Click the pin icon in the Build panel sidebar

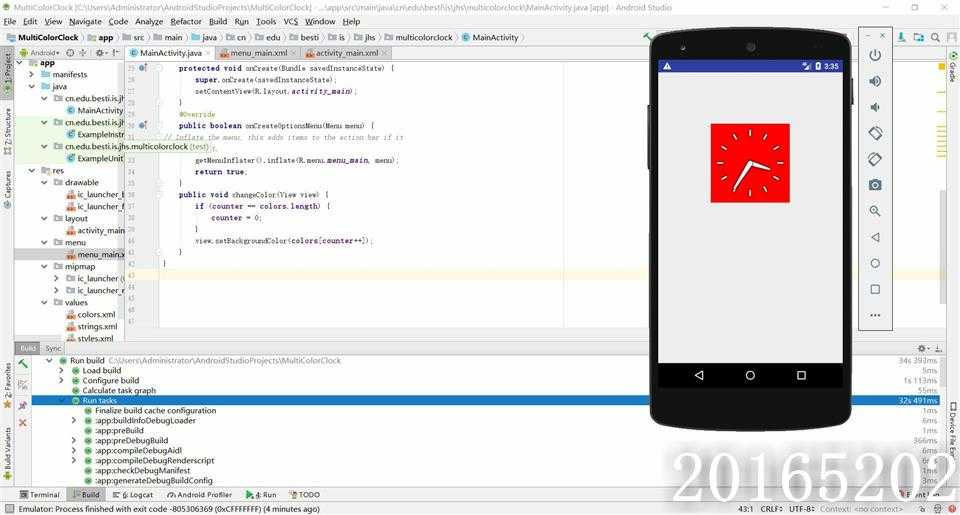click(x=23, y=405)
